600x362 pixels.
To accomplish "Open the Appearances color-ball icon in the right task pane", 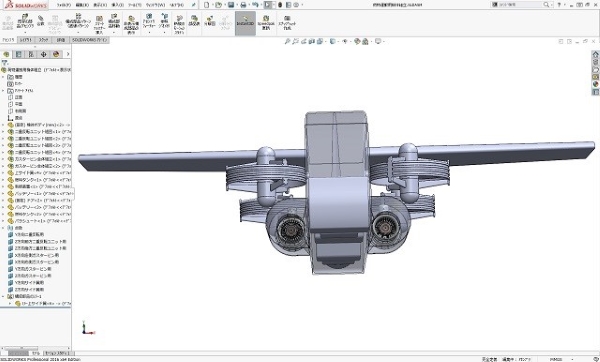I will pos(595,84).
